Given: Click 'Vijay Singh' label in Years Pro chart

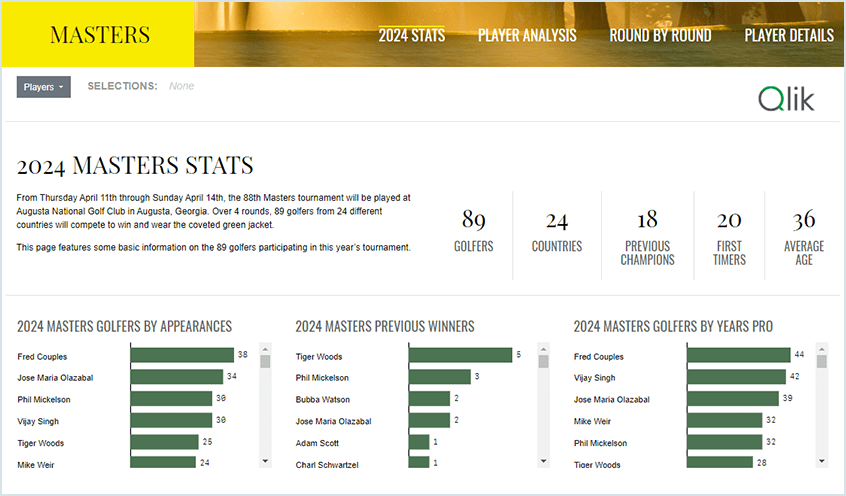Looking at the screenshot, I should tap(595, 378).
